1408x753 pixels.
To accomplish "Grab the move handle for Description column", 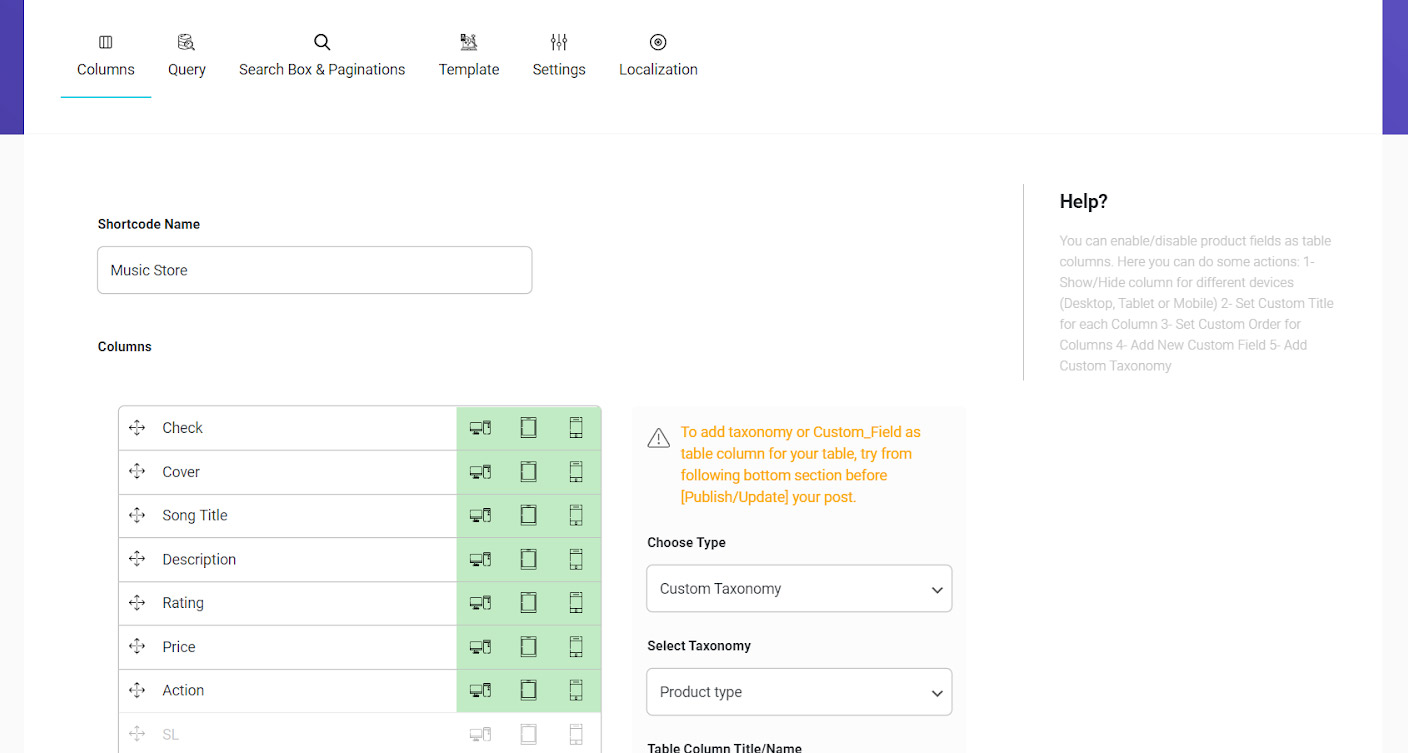I will pos(138,559).
